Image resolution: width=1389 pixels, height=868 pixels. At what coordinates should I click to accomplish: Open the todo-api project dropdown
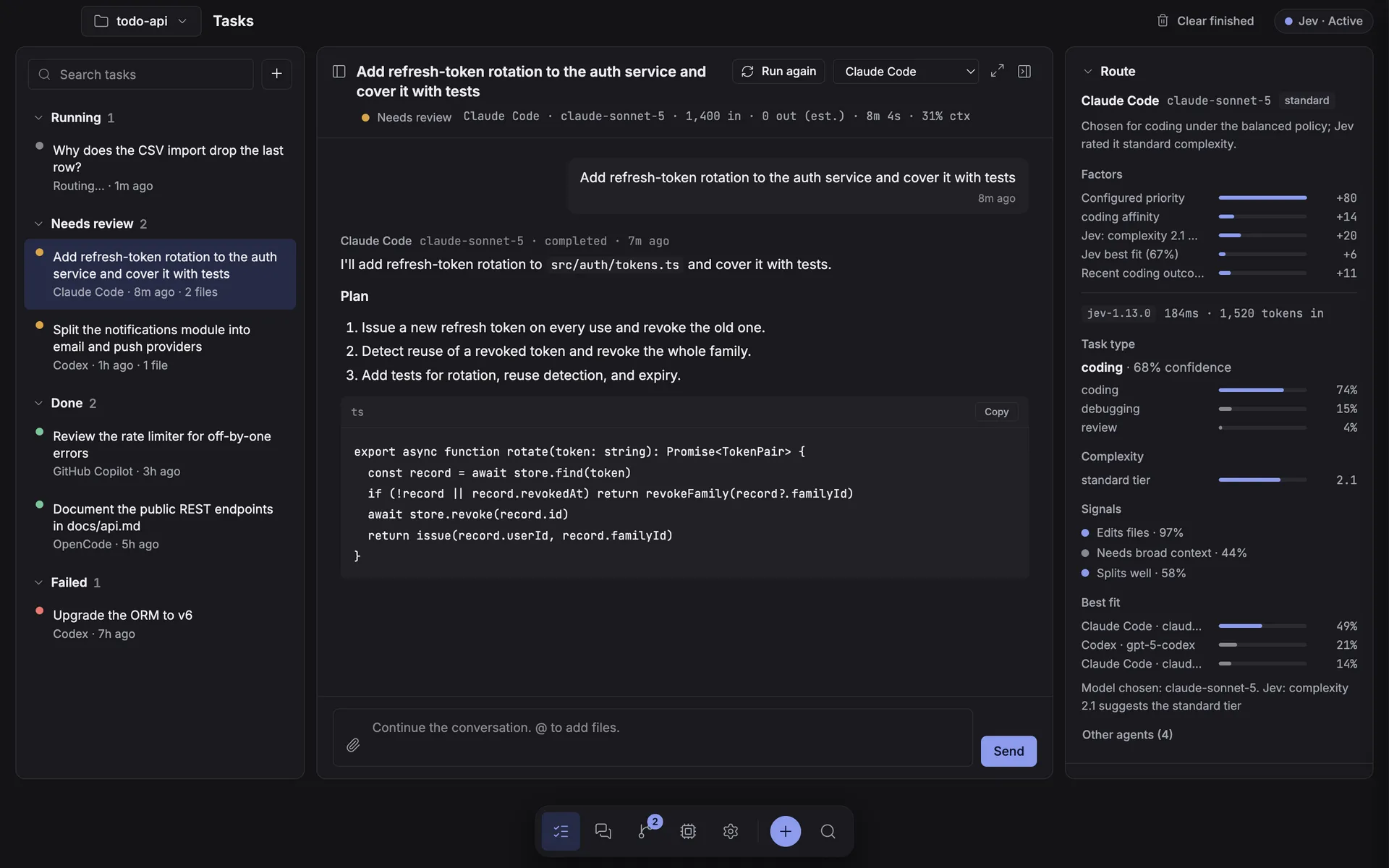(x=141, y=21)
